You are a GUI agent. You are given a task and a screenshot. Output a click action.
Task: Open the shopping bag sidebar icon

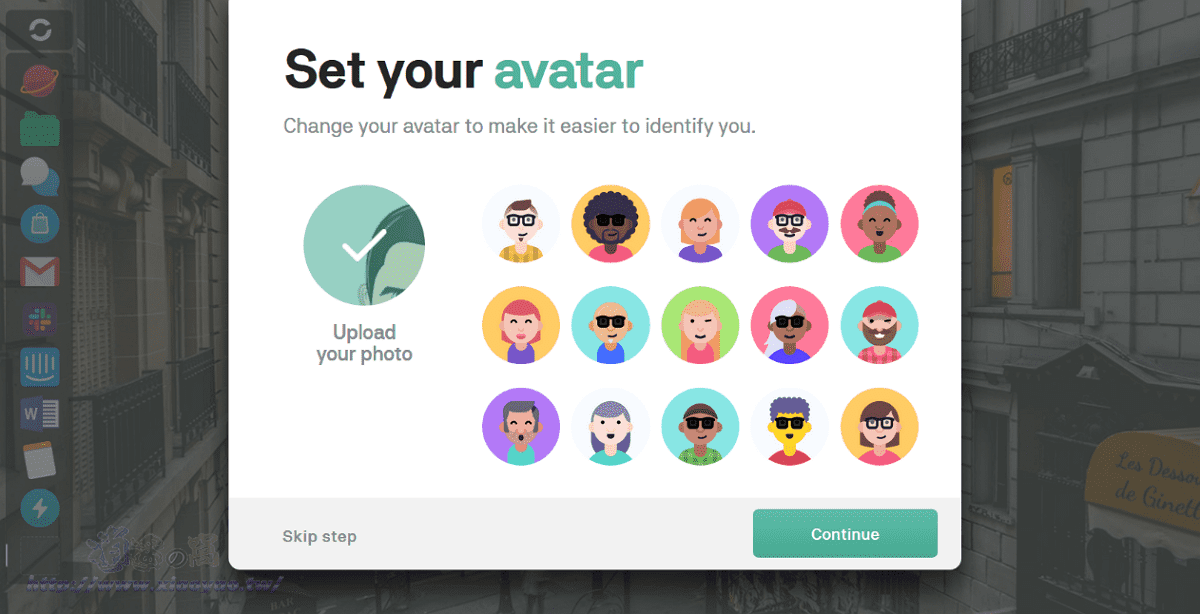tap(40, 223)
